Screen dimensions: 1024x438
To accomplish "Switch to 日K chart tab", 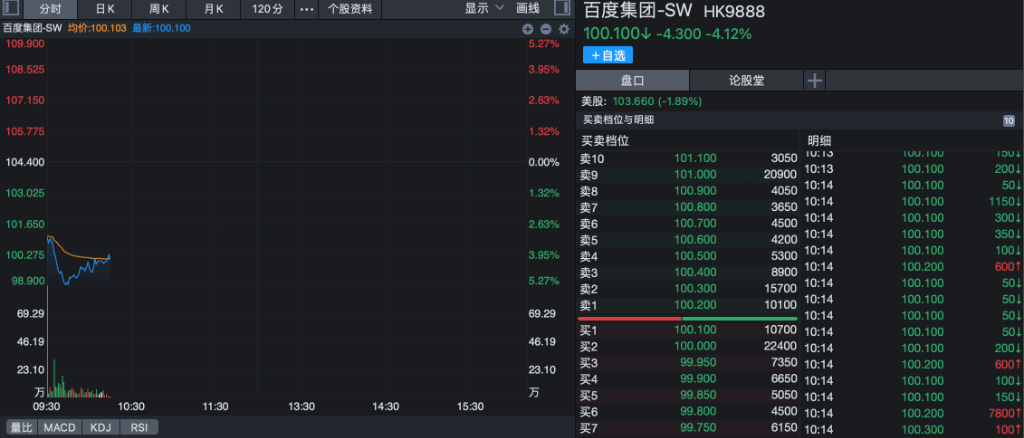I will tap(104, 9).
